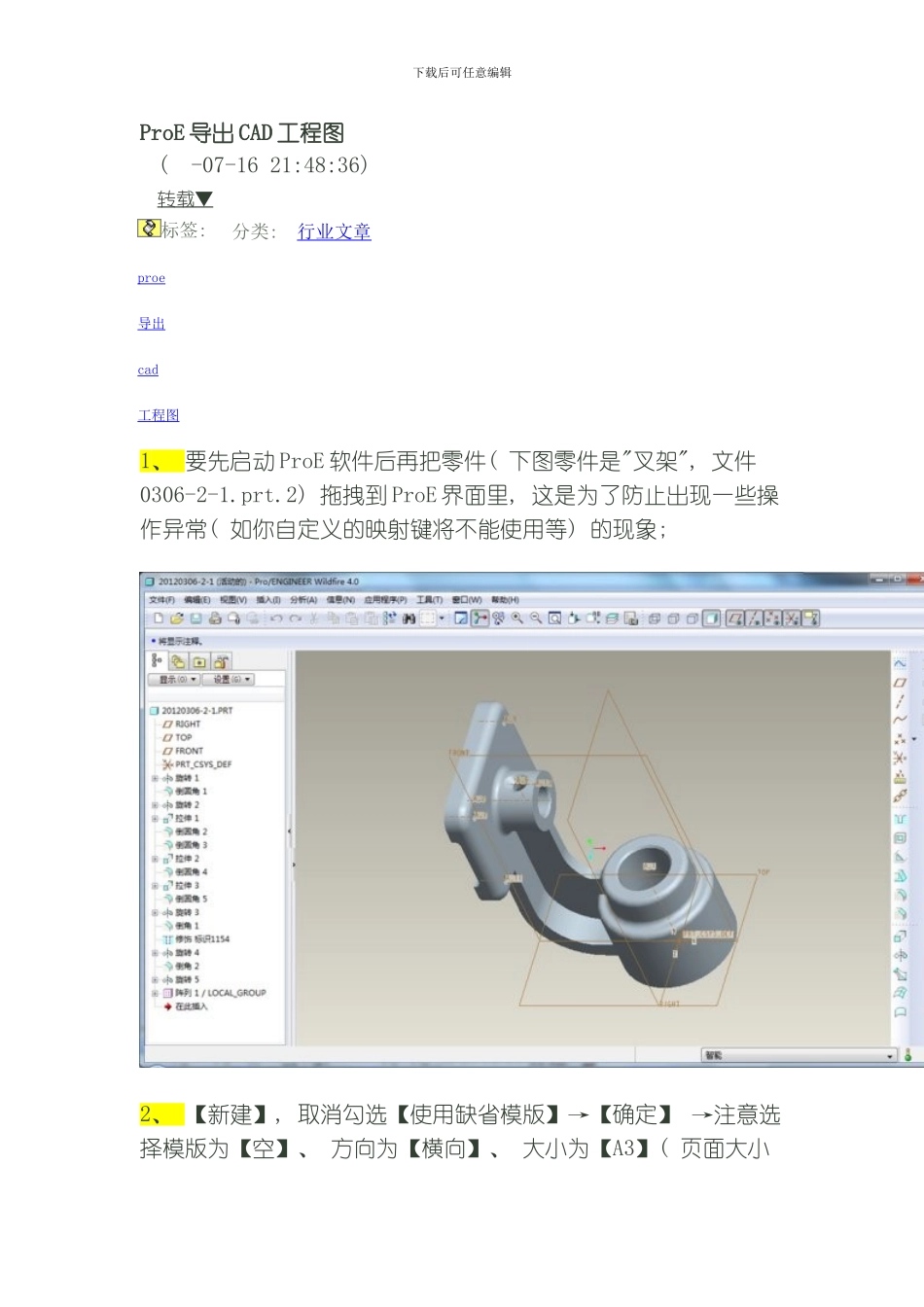Click the Regenerate model icon
The width and height of the screenshot is (924, 1307).
click(389, 618)
